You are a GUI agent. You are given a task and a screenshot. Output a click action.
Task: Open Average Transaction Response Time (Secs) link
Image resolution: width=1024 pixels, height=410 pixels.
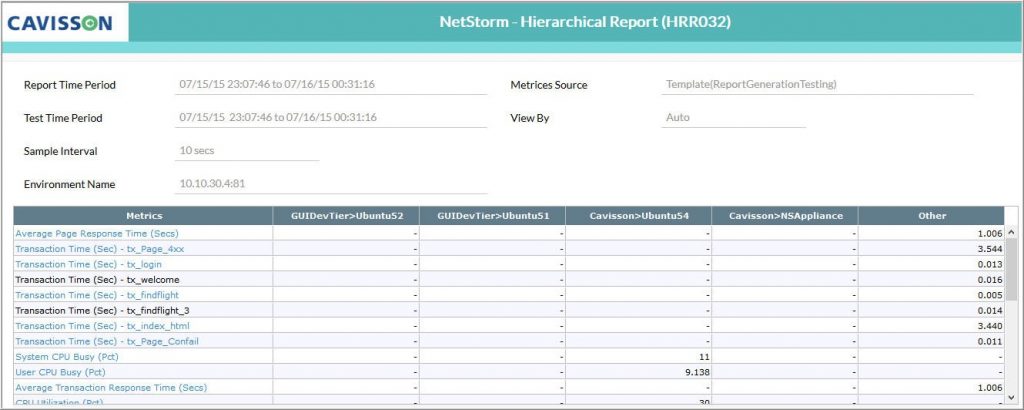111,388
